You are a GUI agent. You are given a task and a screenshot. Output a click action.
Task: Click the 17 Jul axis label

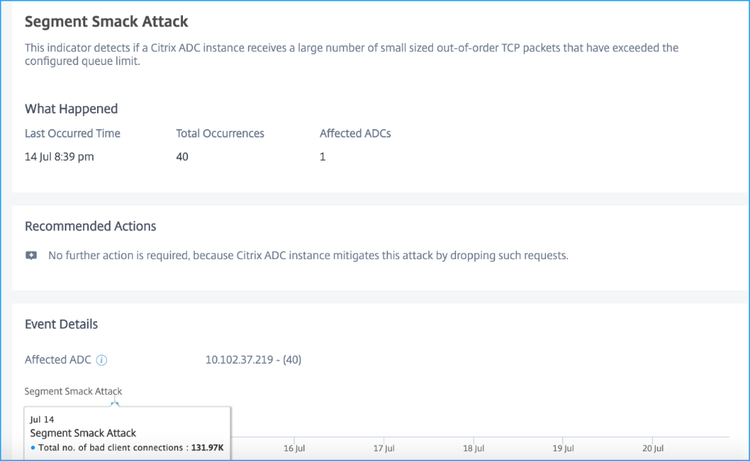click(384, 449)
